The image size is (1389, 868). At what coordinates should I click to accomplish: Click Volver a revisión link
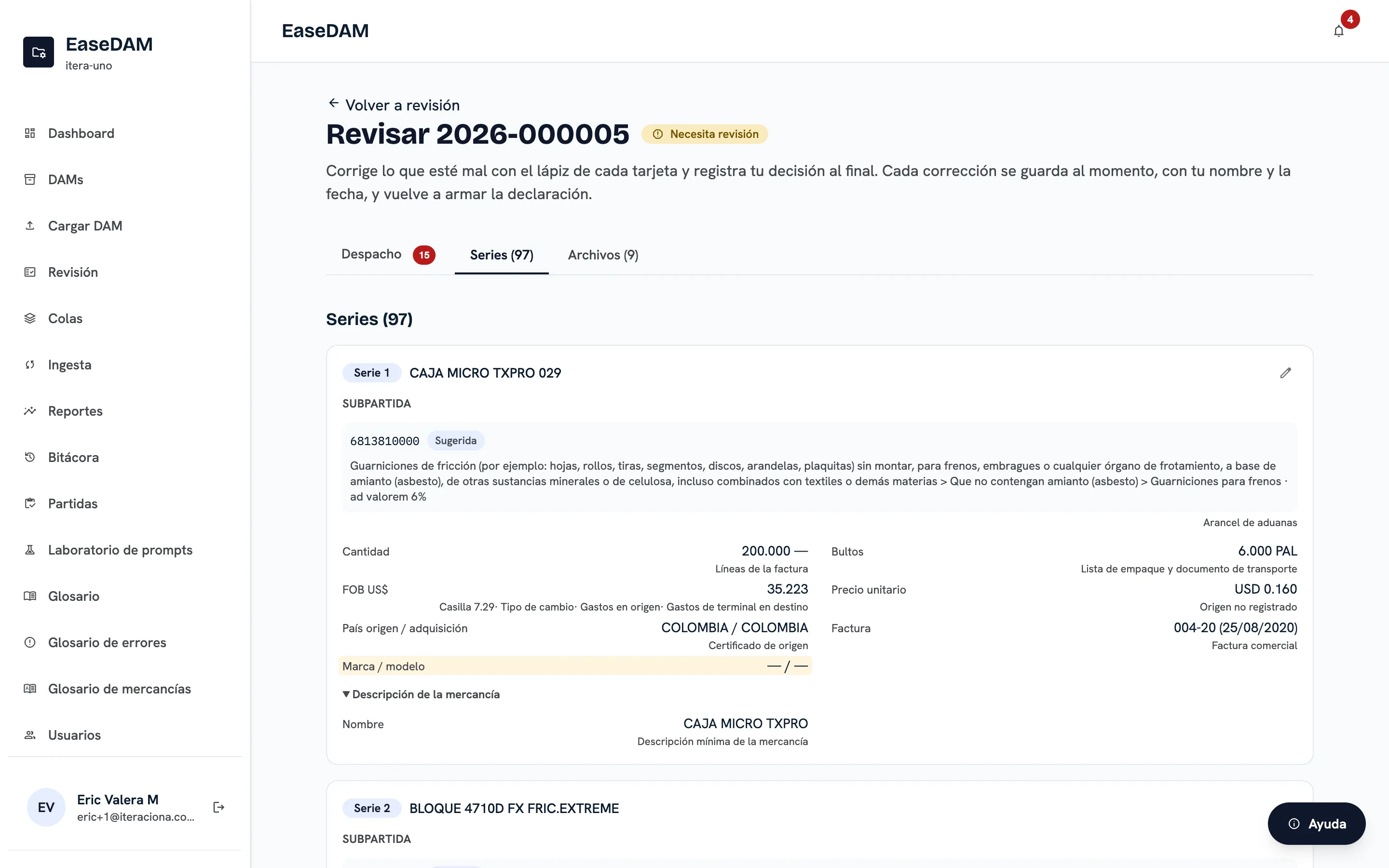coord(394,105)
